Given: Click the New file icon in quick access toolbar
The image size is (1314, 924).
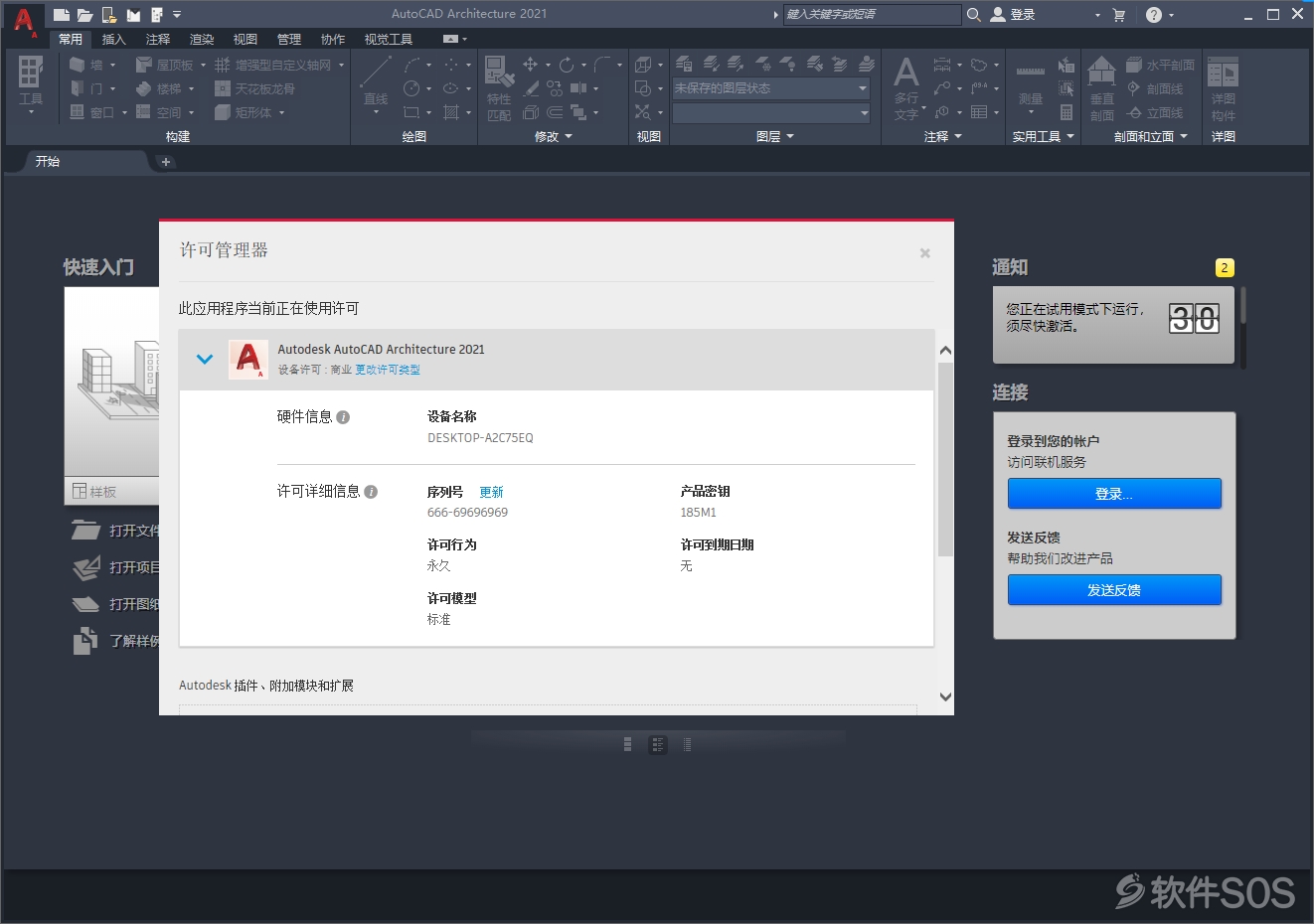Looking at the screenshot, I should pos(62,15).
